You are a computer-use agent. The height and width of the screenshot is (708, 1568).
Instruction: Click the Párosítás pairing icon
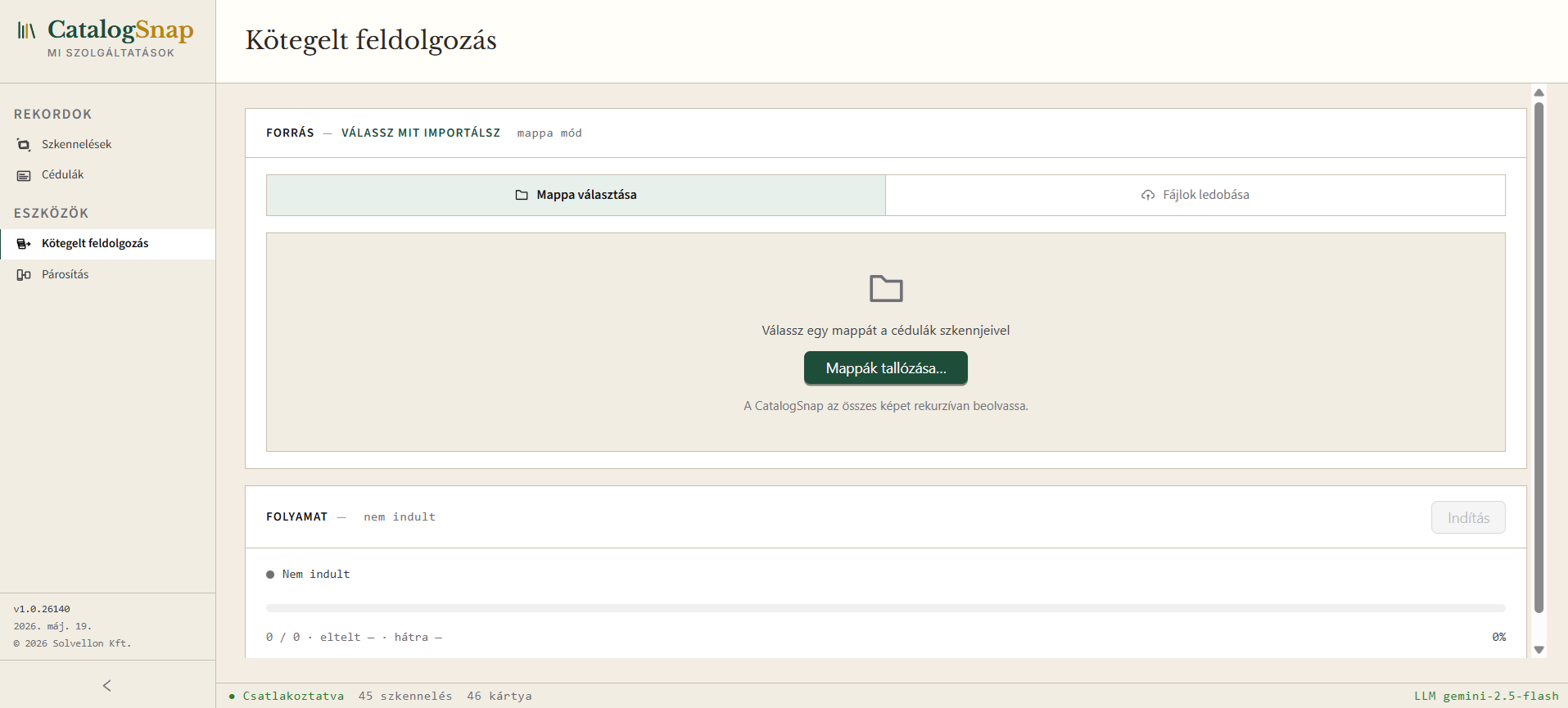tap(24, 275)
